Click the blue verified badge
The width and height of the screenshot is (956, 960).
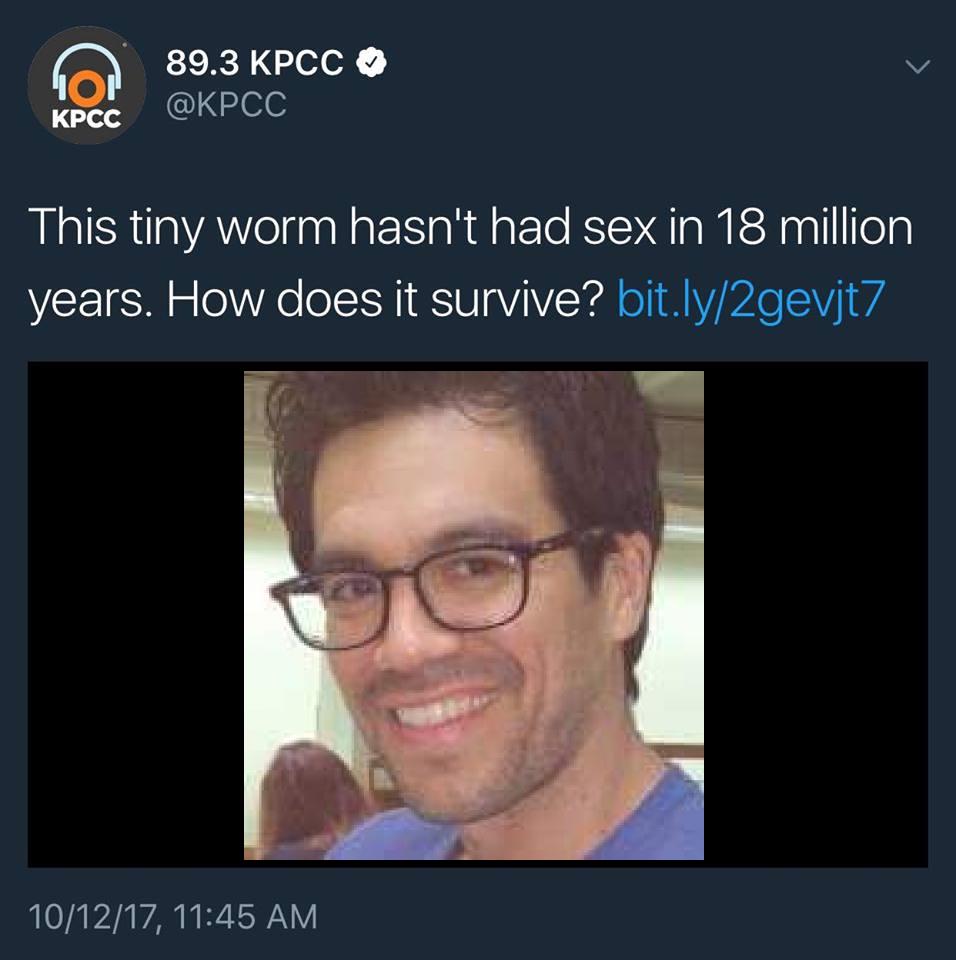(371, 62)
